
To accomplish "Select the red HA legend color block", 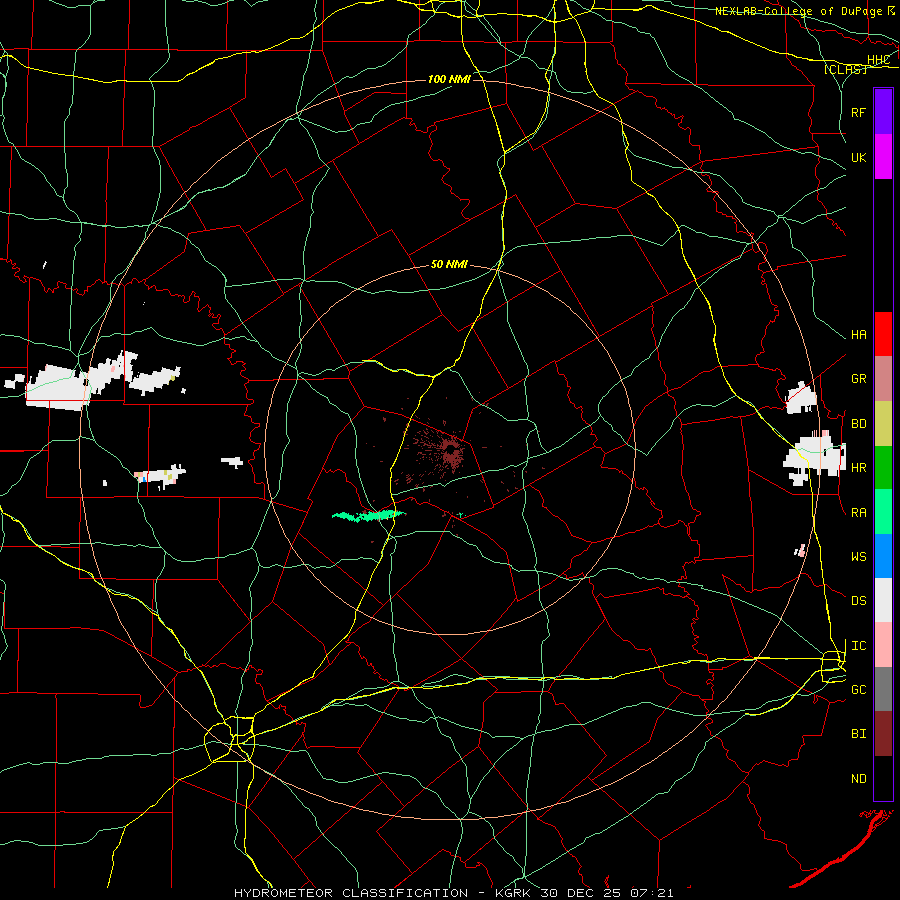I will coord(883,334).
